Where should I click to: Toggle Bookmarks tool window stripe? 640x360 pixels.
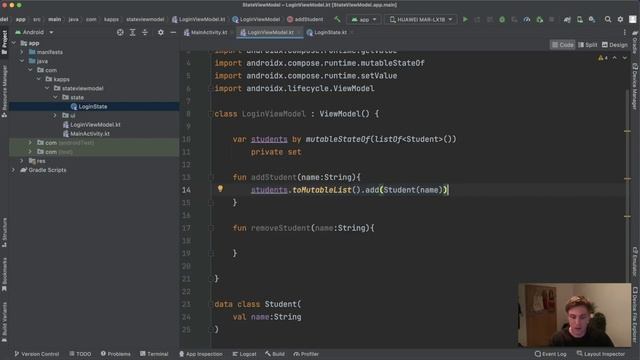coord(4,275)
